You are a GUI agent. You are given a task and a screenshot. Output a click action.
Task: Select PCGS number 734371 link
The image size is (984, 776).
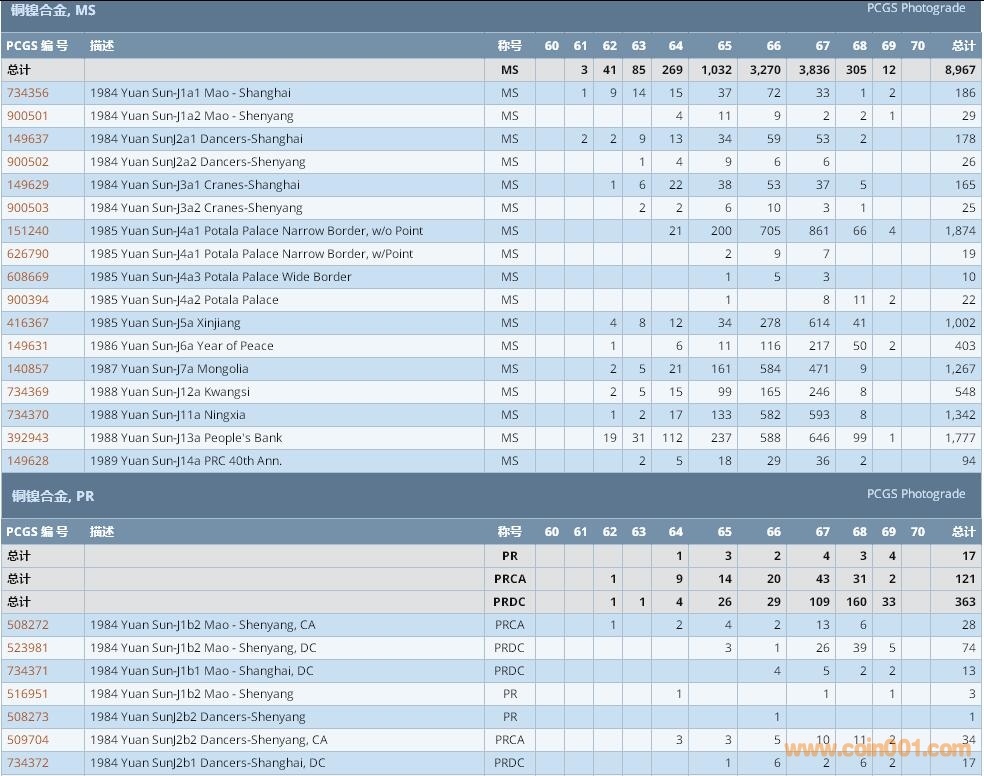tap(28, 671)
